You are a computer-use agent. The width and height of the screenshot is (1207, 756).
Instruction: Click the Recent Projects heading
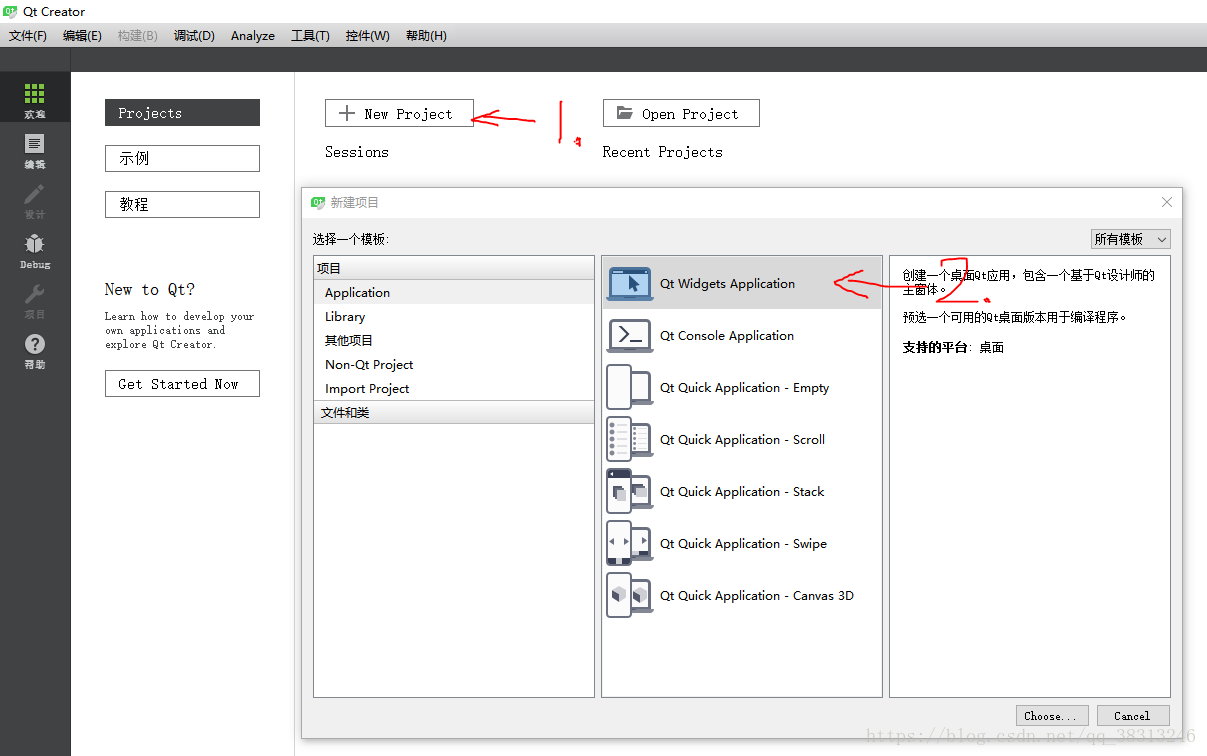point(662,152)
